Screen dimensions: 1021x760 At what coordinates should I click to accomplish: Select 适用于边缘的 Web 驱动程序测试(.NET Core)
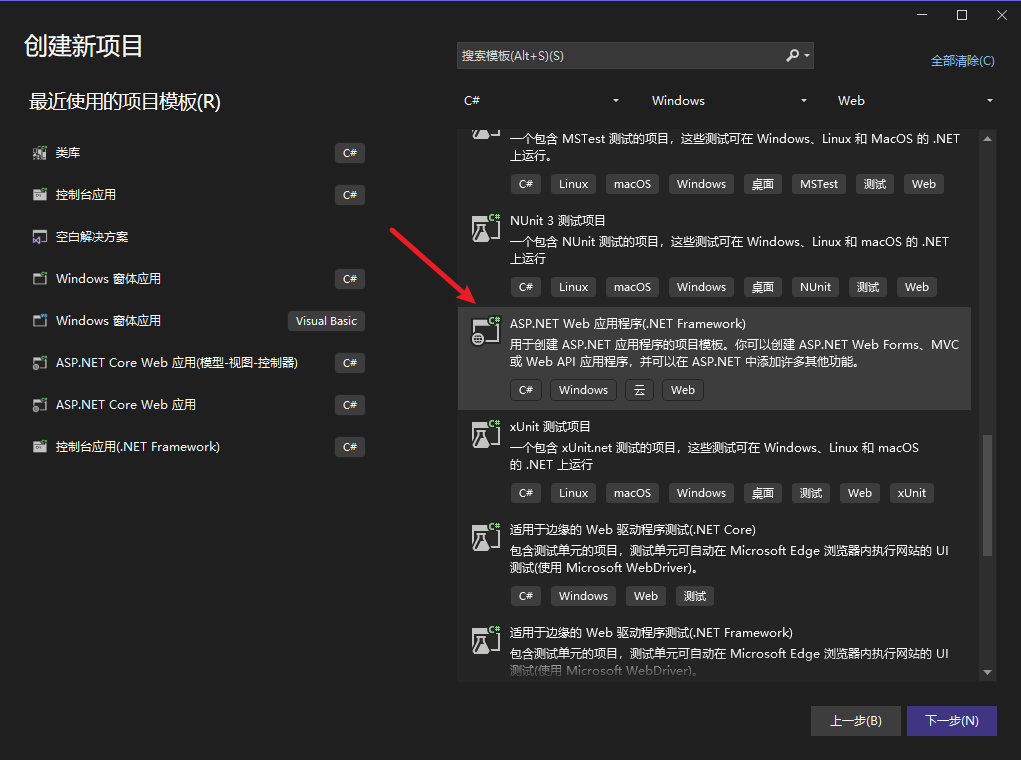coord(714,564)
